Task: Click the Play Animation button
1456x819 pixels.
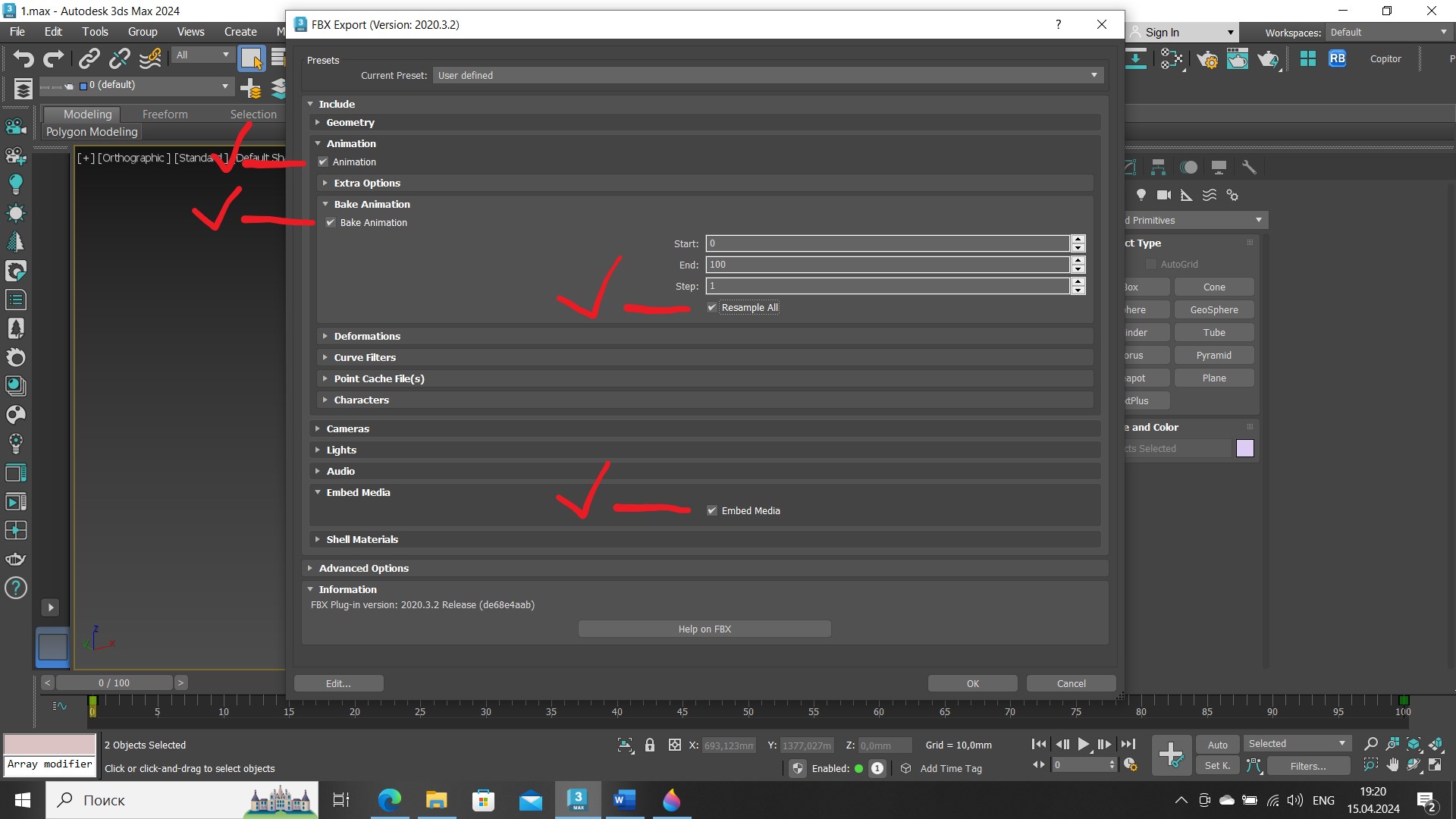Action: pos(1084,745)
